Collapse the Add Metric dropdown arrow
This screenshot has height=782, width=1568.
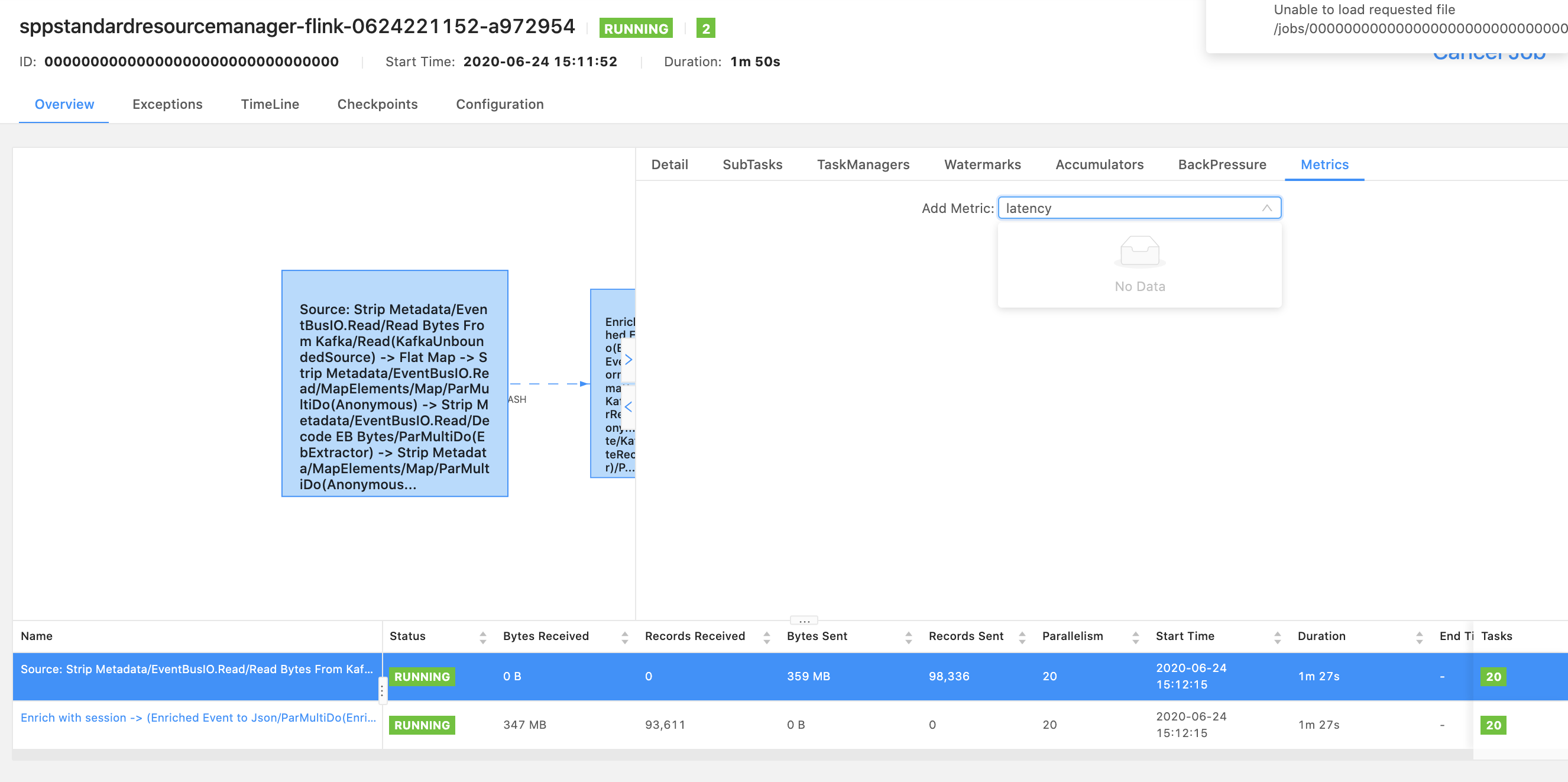[x=1266, y=208]
